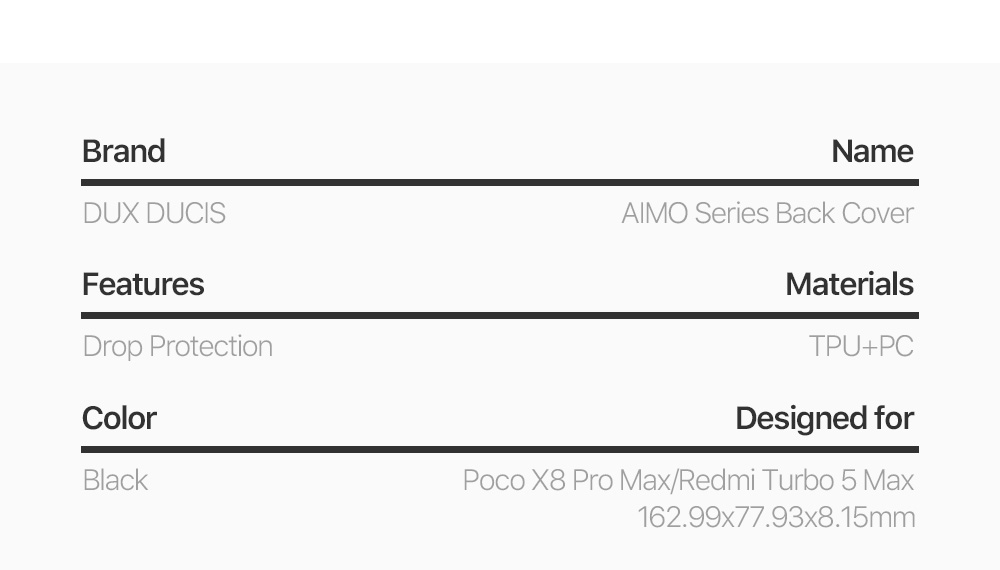Select the Drop Protection feature text
Viewport: 1000px width, 570px height.
[177, 346]
